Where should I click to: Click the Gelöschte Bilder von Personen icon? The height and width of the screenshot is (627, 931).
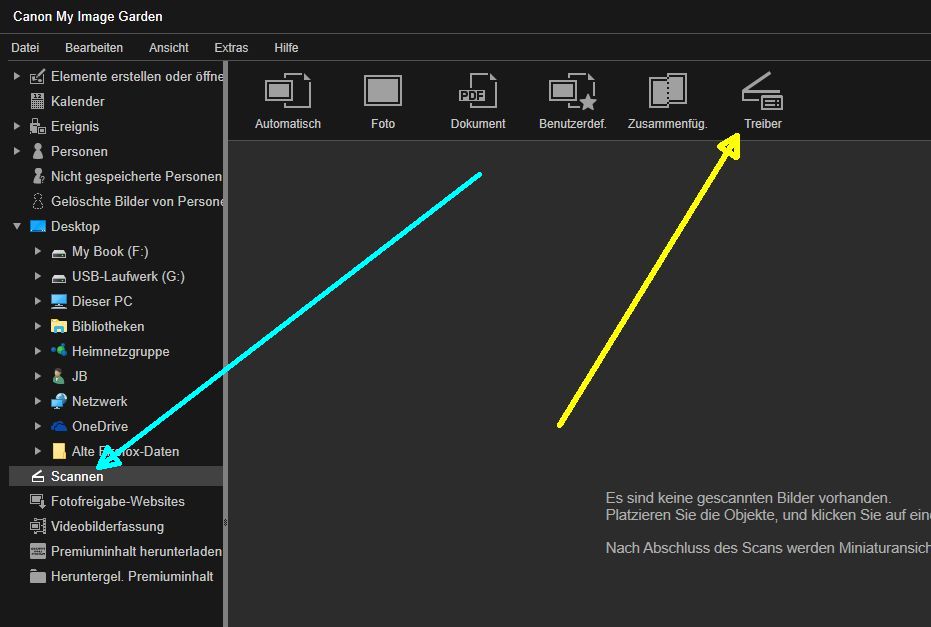point(37,201)
